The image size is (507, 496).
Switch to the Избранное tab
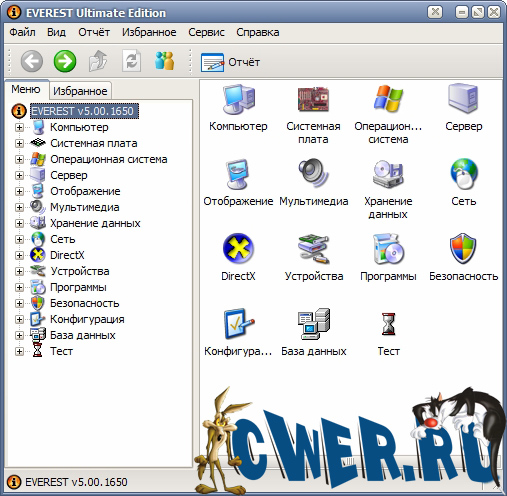click(80, 91)
